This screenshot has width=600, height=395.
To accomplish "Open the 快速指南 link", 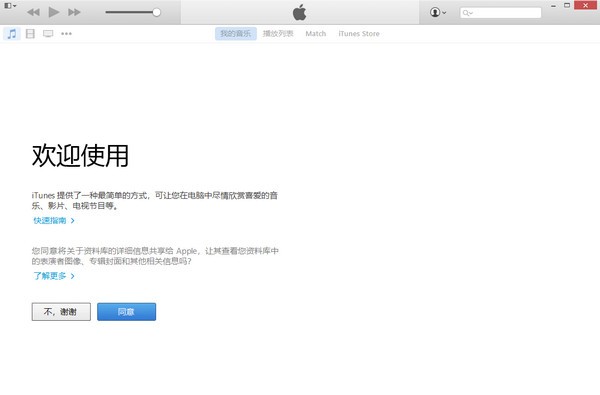I will 54,220.
